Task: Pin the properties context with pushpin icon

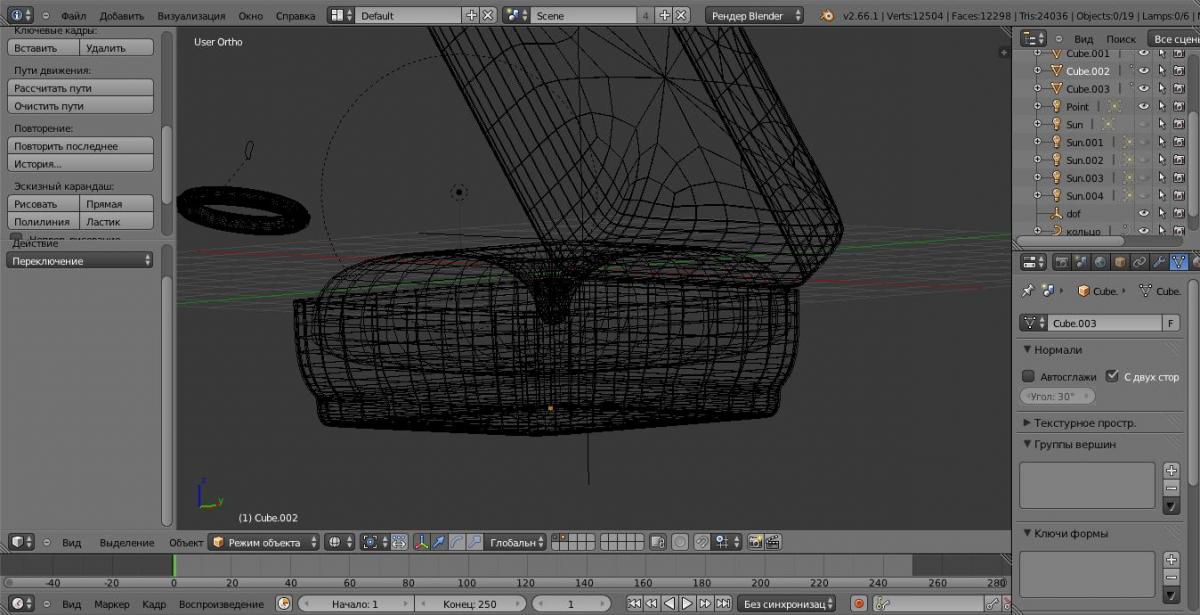Action: tap(1027, 291)
